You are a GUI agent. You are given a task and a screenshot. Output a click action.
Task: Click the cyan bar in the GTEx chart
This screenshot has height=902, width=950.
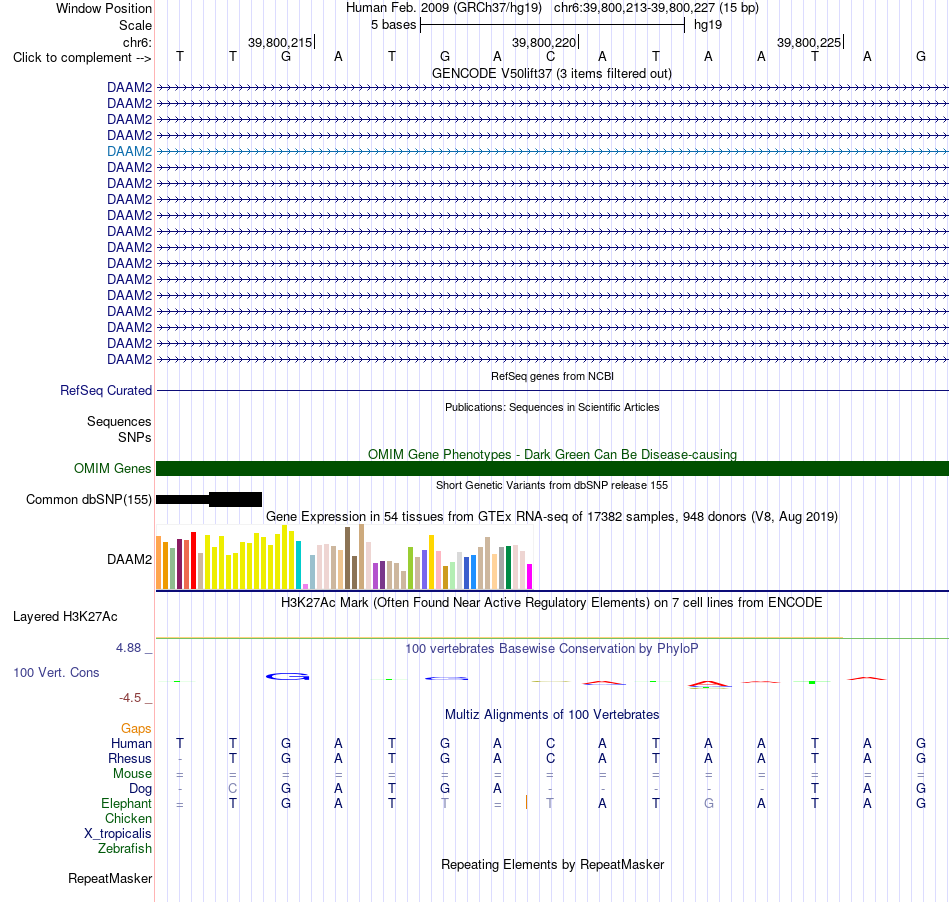coord(298,565)
